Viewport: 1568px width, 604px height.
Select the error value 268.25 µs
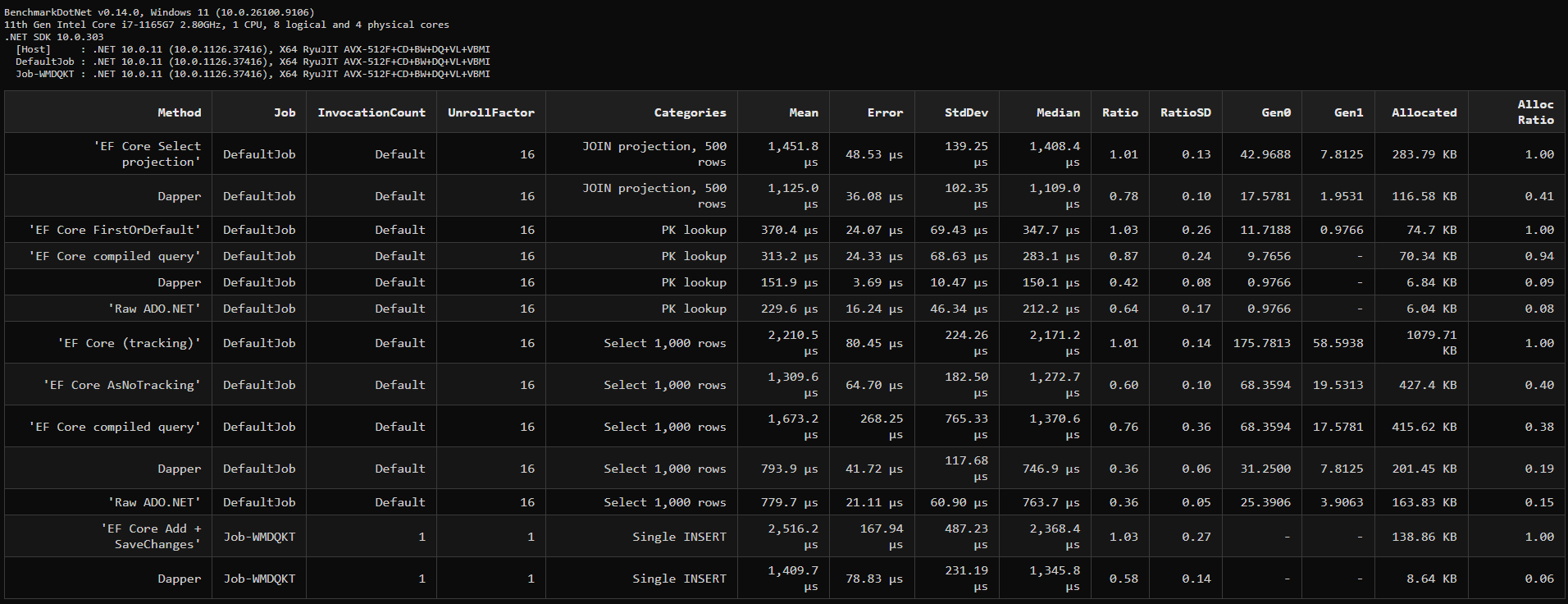point(882,427)
